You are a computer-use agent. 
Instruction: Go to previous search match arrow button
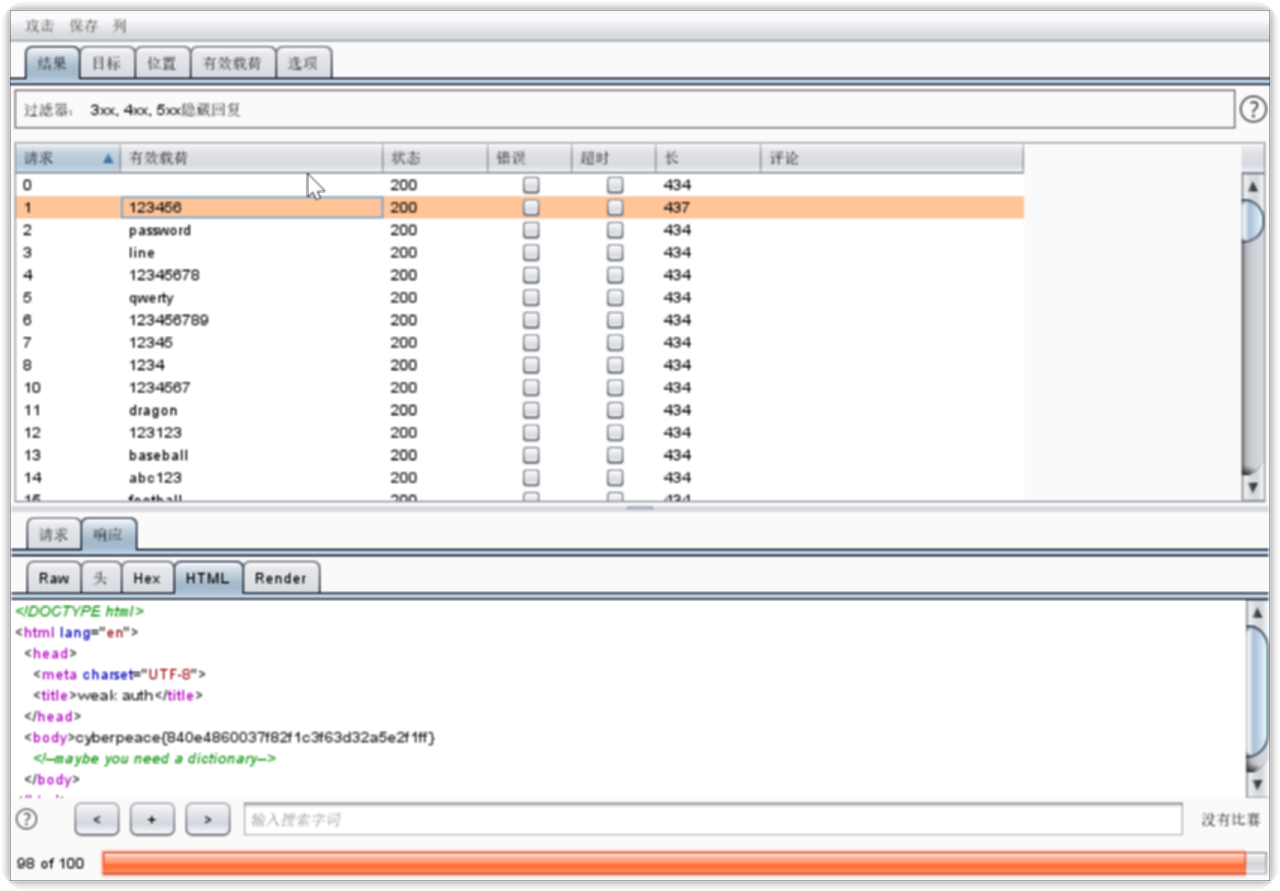[97, 820]
